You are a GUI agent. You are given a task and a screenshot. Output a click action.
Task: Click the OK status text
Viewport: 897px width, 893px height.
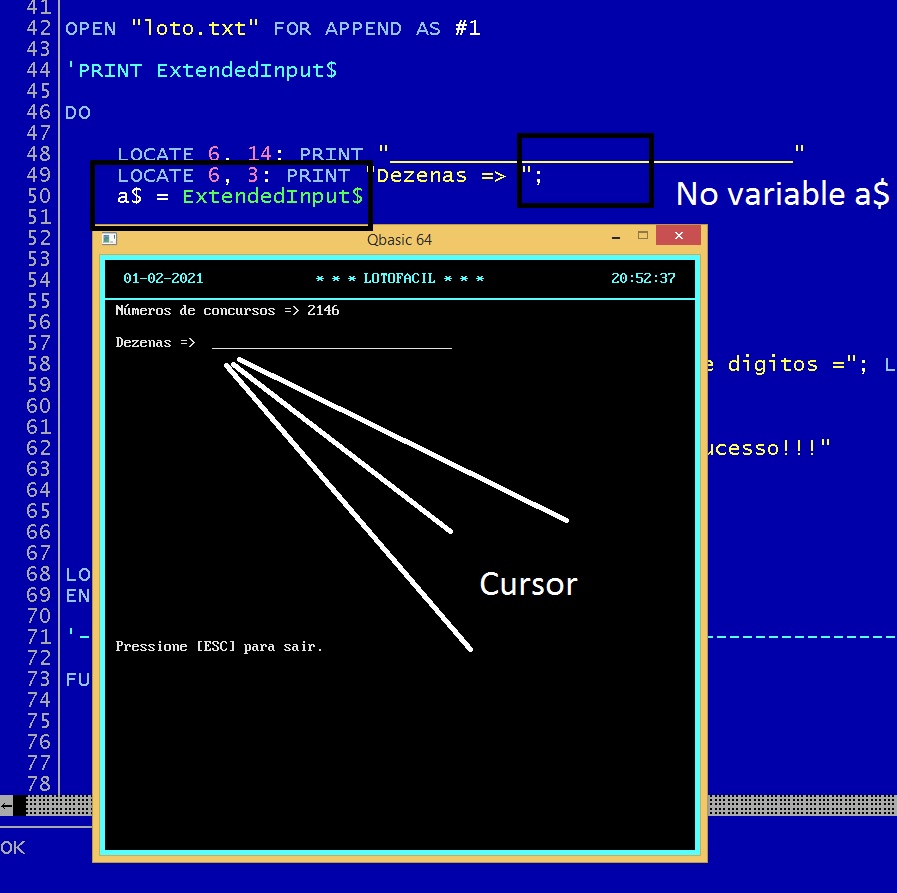click(x=13, y=847)
